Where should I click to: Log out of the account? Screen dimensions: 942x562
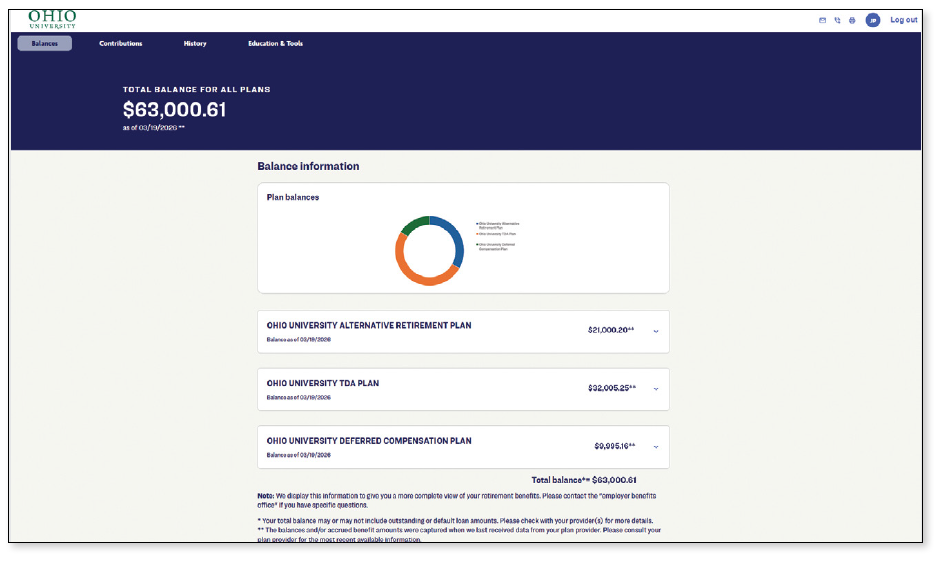click(904, 20)
